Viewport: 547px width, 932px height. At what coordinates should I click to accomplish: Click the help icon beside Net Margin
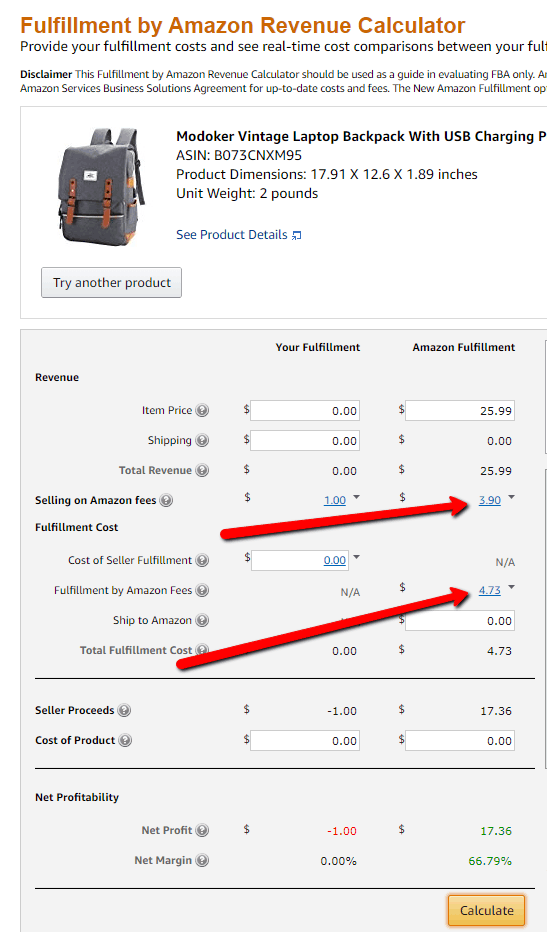203,860
